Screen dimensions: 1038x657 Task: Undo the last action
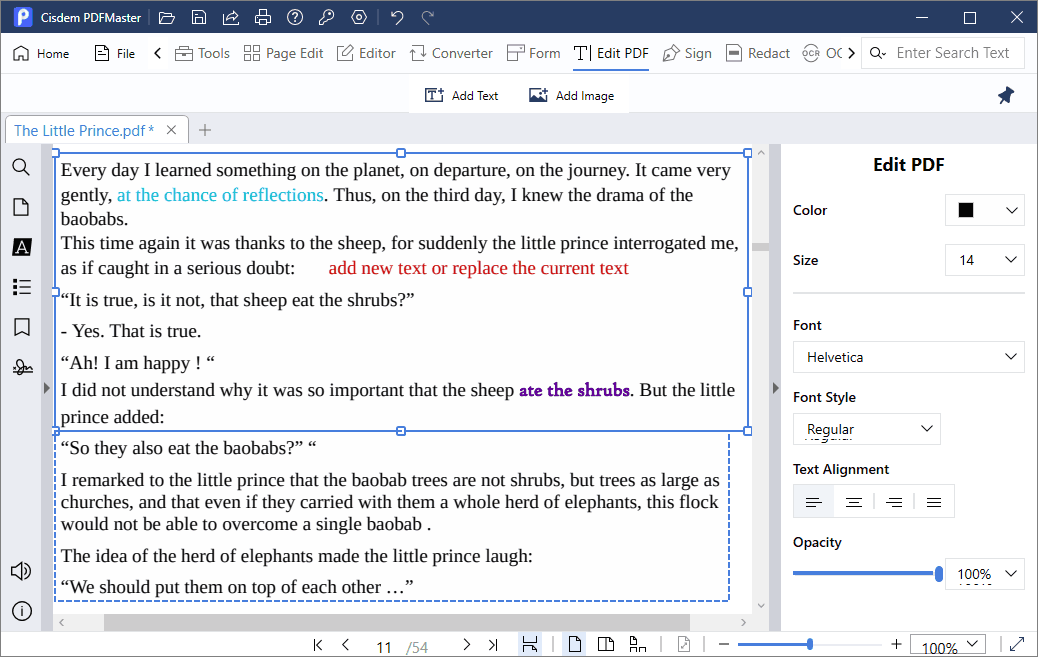pos(397,18)
